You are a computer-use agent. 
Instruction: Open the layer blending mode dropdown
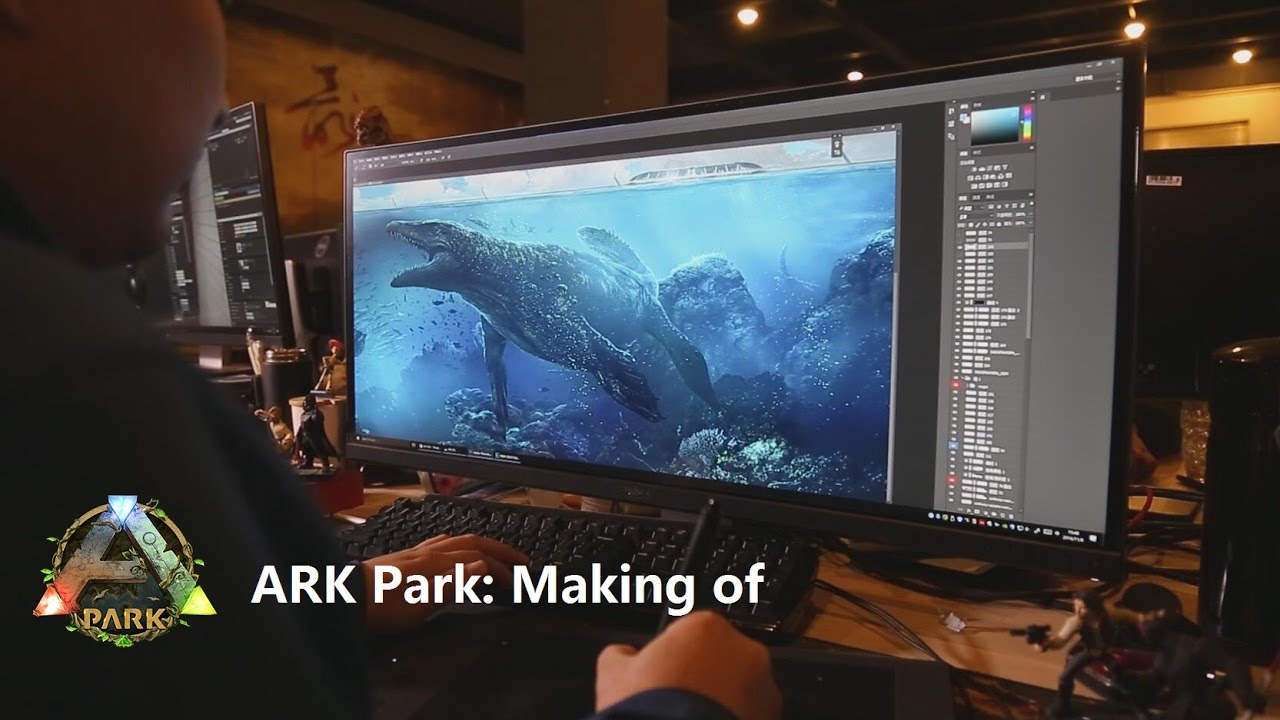click(x=976, y=216)
